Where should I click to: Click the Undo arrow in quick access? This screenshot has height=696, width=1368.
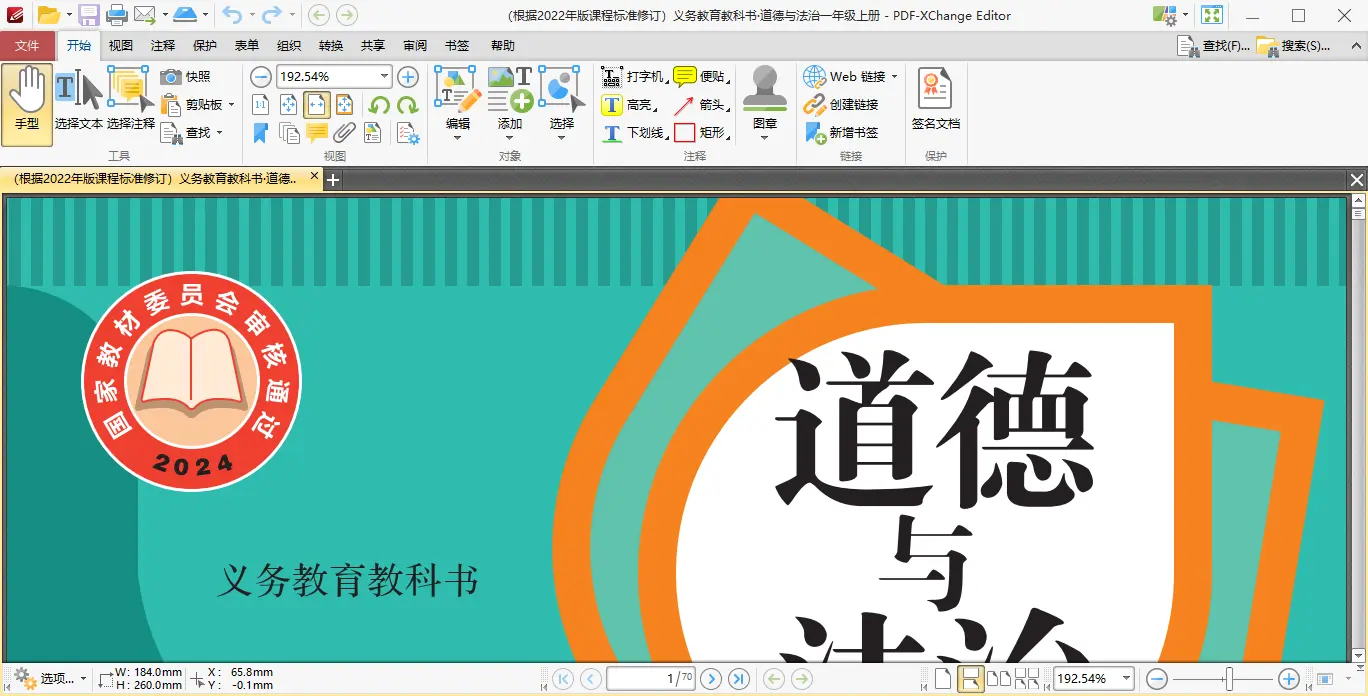click(x=231, y=15)
